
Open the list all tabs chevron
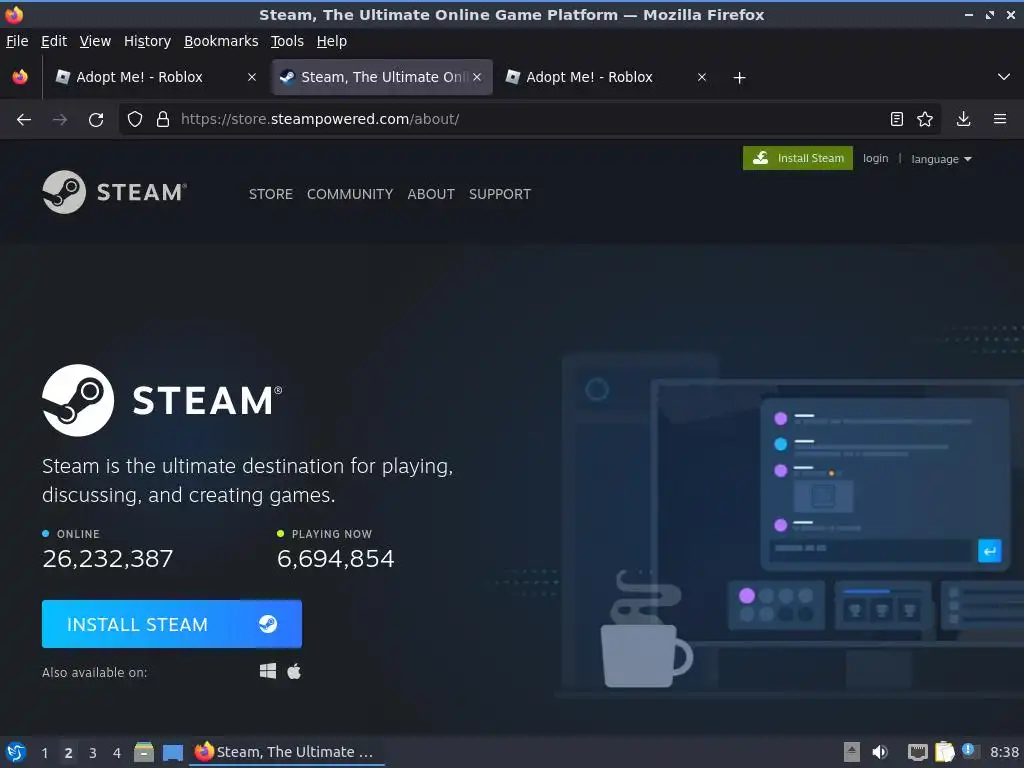(1004, 77)
